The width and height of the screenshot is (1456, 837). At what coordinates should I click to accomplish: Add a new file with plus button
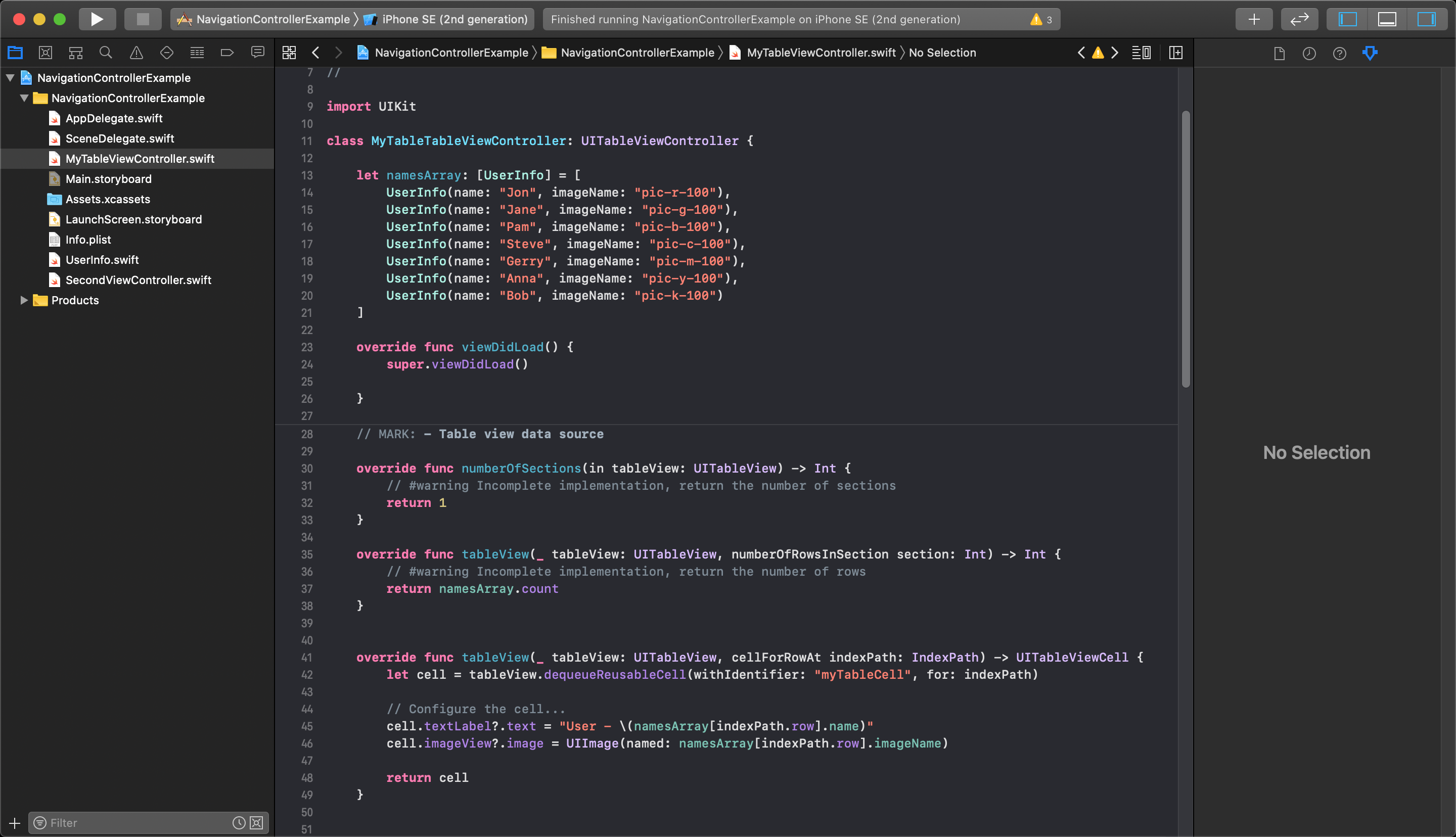click(x=15, y=823)
